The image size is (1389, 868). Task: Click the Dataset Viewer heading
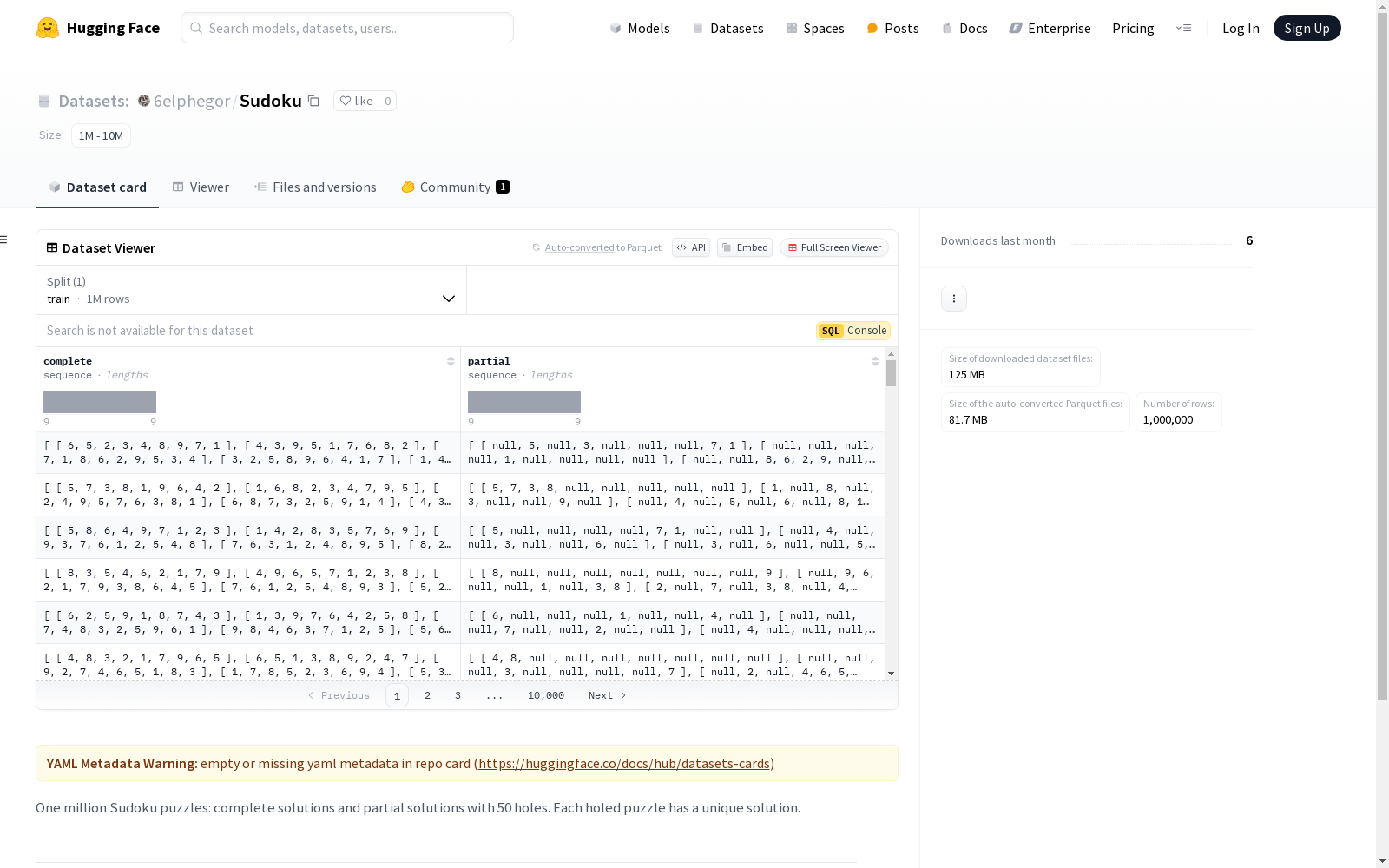pyautogui.click(x=109, y=248)
